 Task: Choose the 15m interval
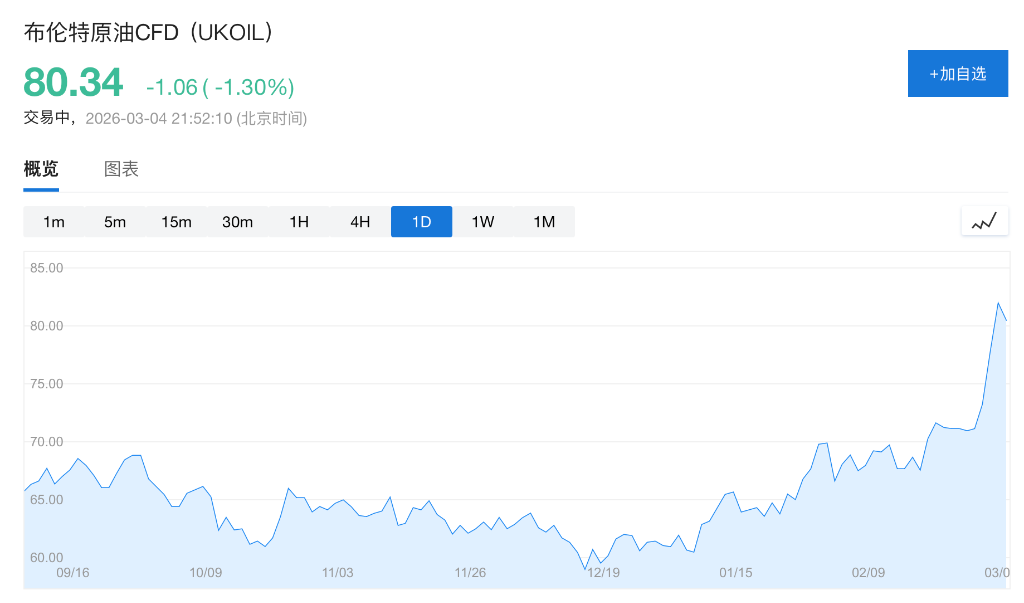click(x=176, y=222)
